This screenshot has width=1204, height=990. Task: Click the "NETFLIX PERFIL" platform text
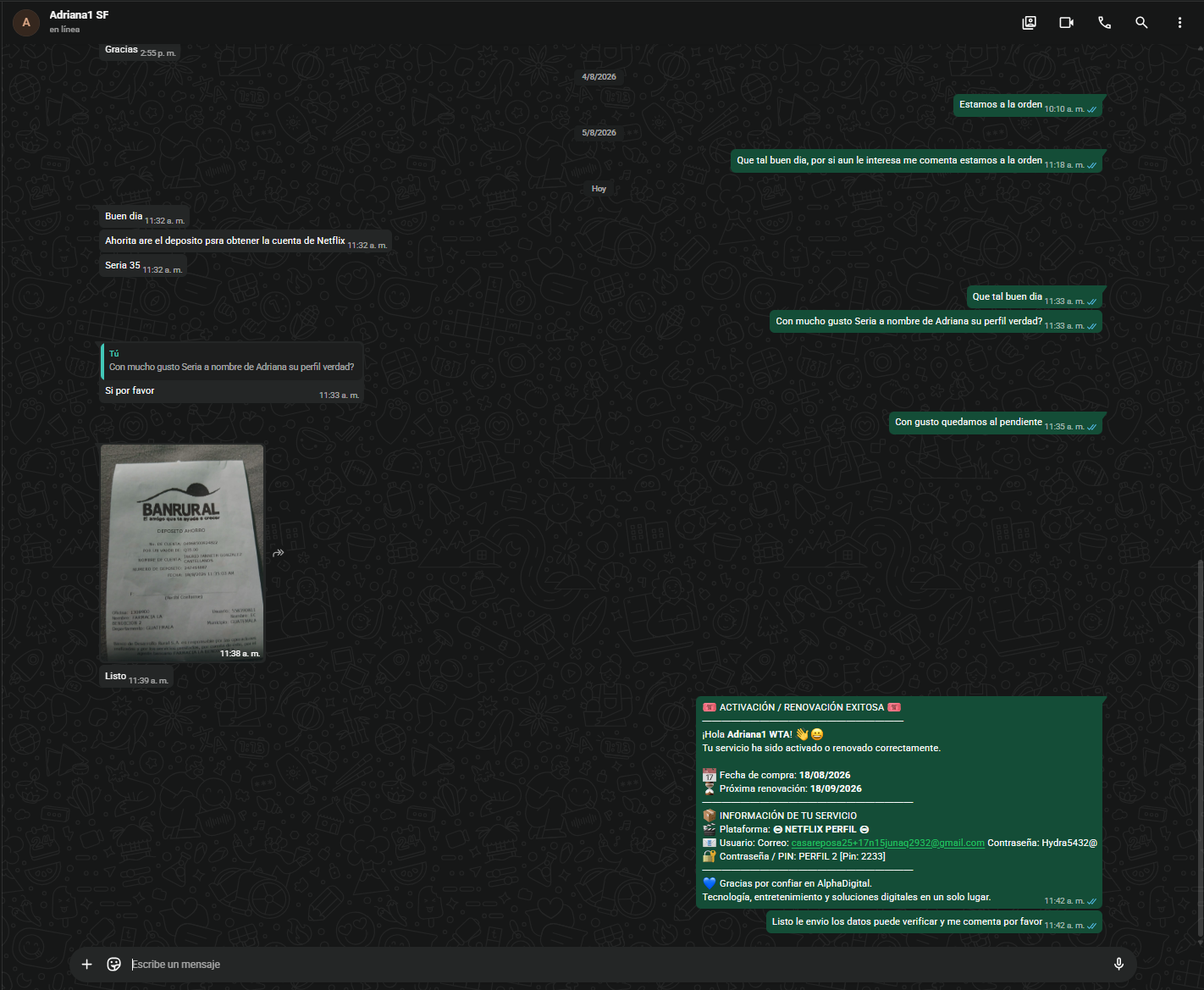pos(820,830)
